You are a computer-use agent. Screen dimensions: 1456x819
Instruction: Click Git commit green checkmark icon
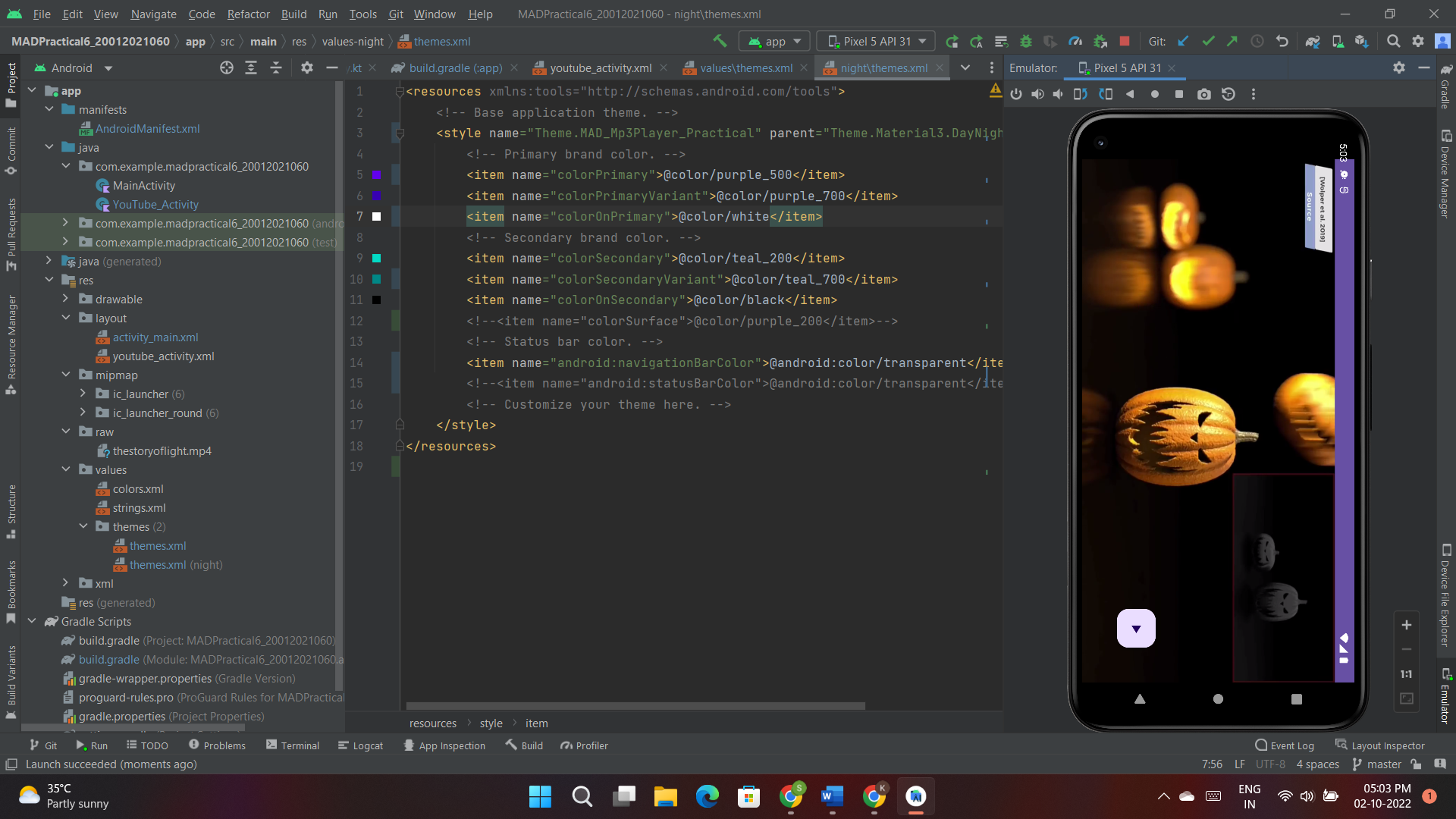point(1208,42)
